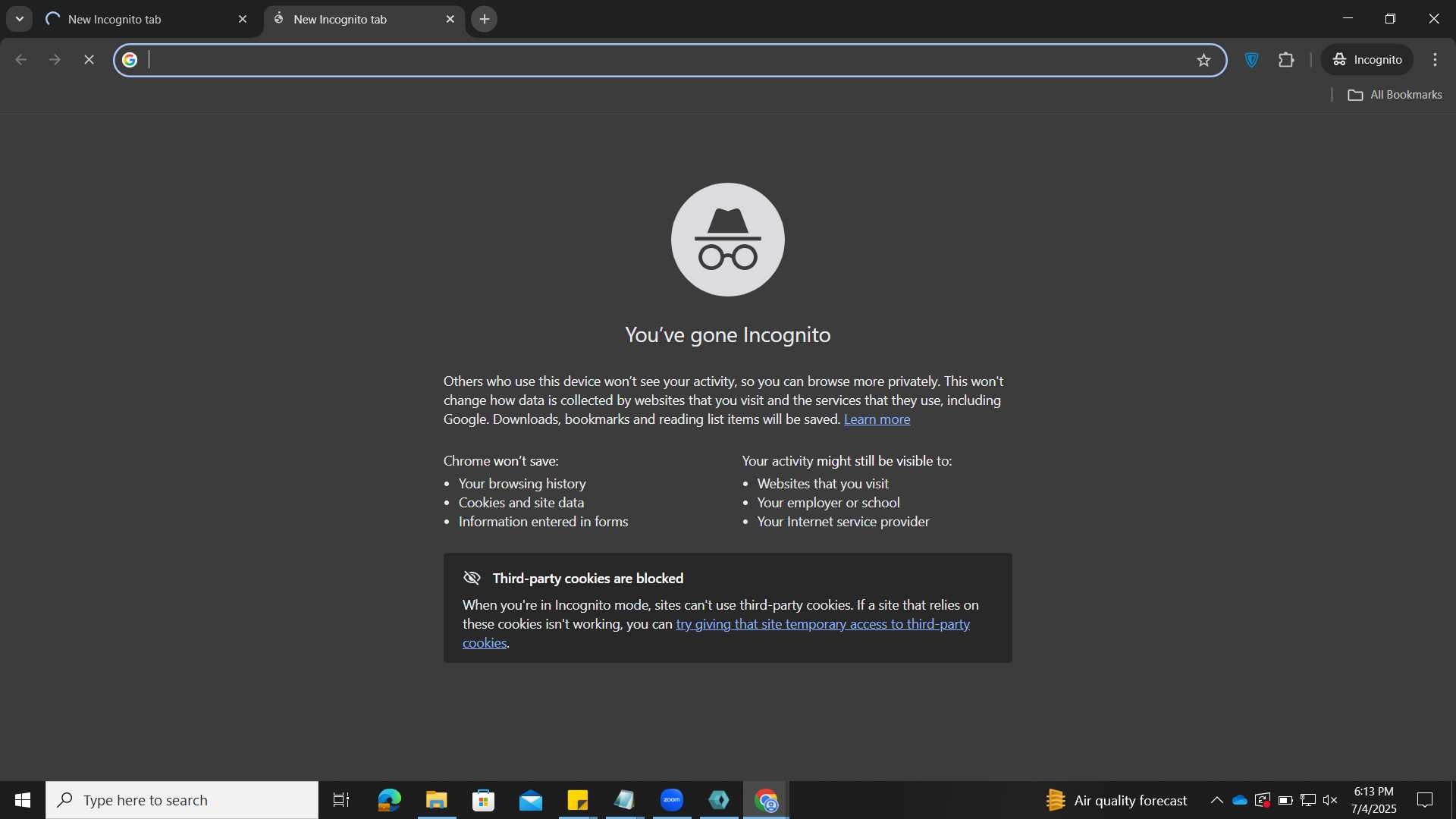Image resolution: width=1456 pixels, height=819 pixels.
Task: Click 'Chrome won't save:' label
Action: coord(500,461)
